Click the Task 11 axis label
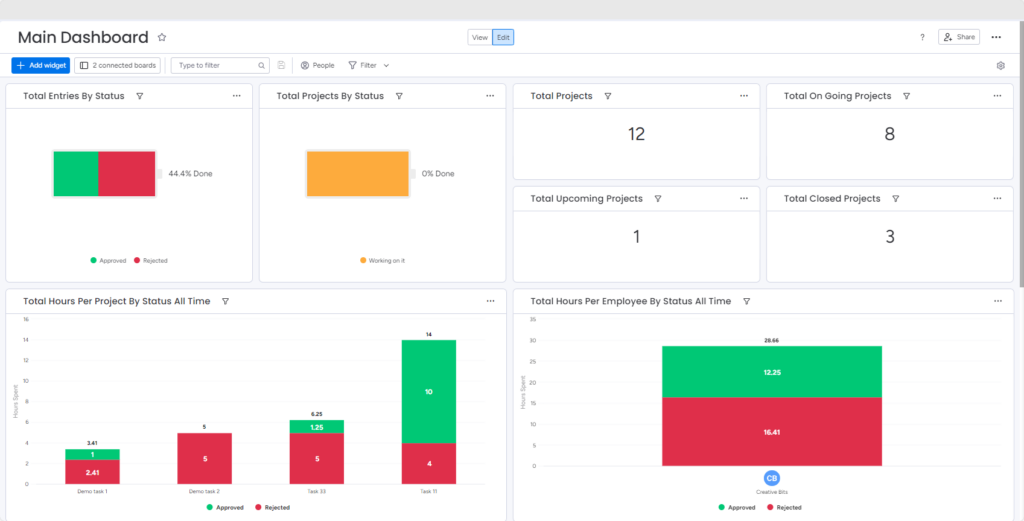Viewport: 1024px width, 521px height. coord(428,491)
